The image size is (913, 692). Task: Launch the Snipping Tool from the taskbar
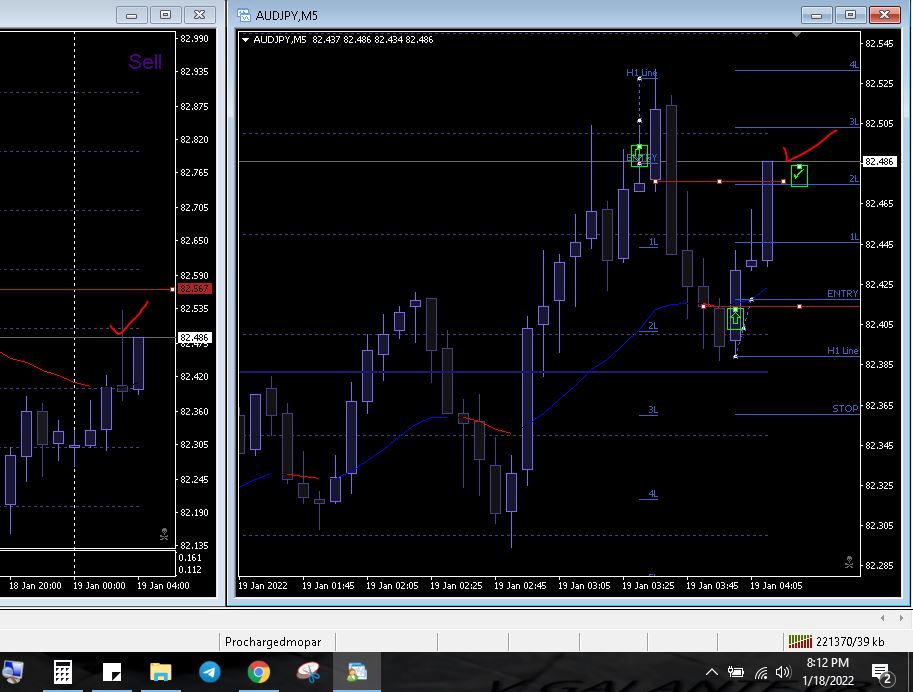pos(308,672)
